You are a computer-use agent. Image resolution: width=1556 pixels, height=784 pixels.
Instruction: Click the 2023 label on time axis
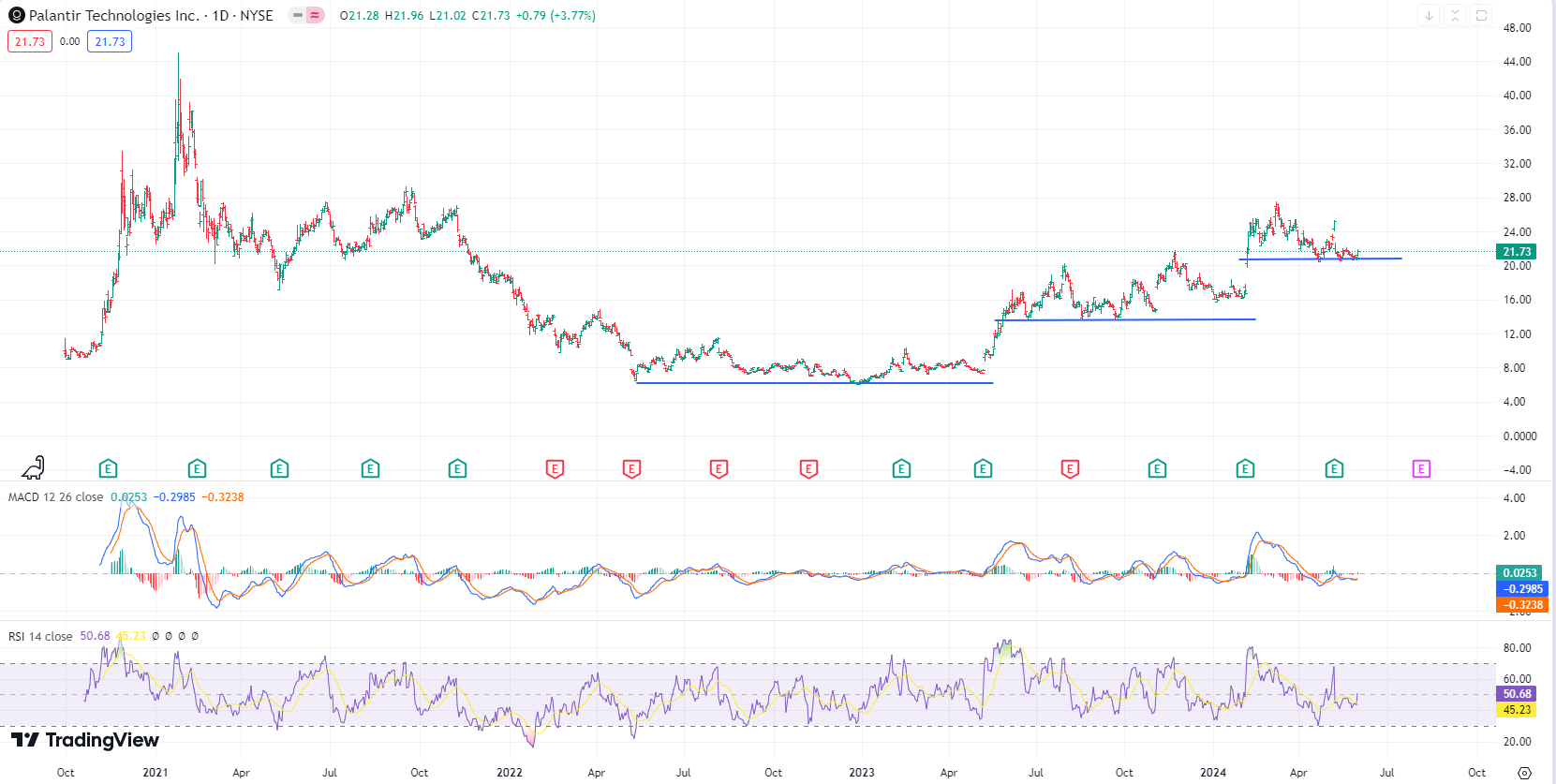pyautogui.click(x=862, y=773)
